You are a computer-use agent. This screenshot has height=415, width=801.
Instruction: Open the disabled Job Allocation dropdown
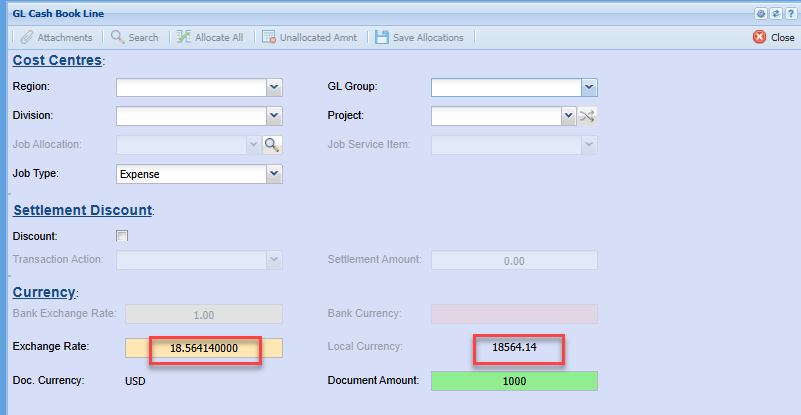pos(254,145)
